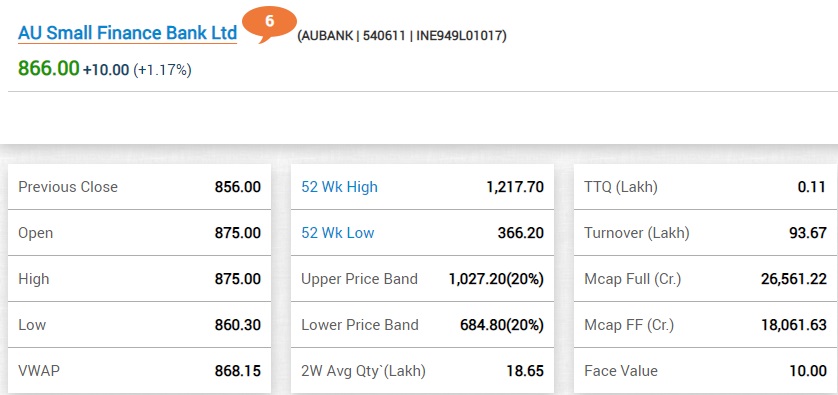Select the TTQ (Lakh) row
838x395 pixels.
click(705, 187)
